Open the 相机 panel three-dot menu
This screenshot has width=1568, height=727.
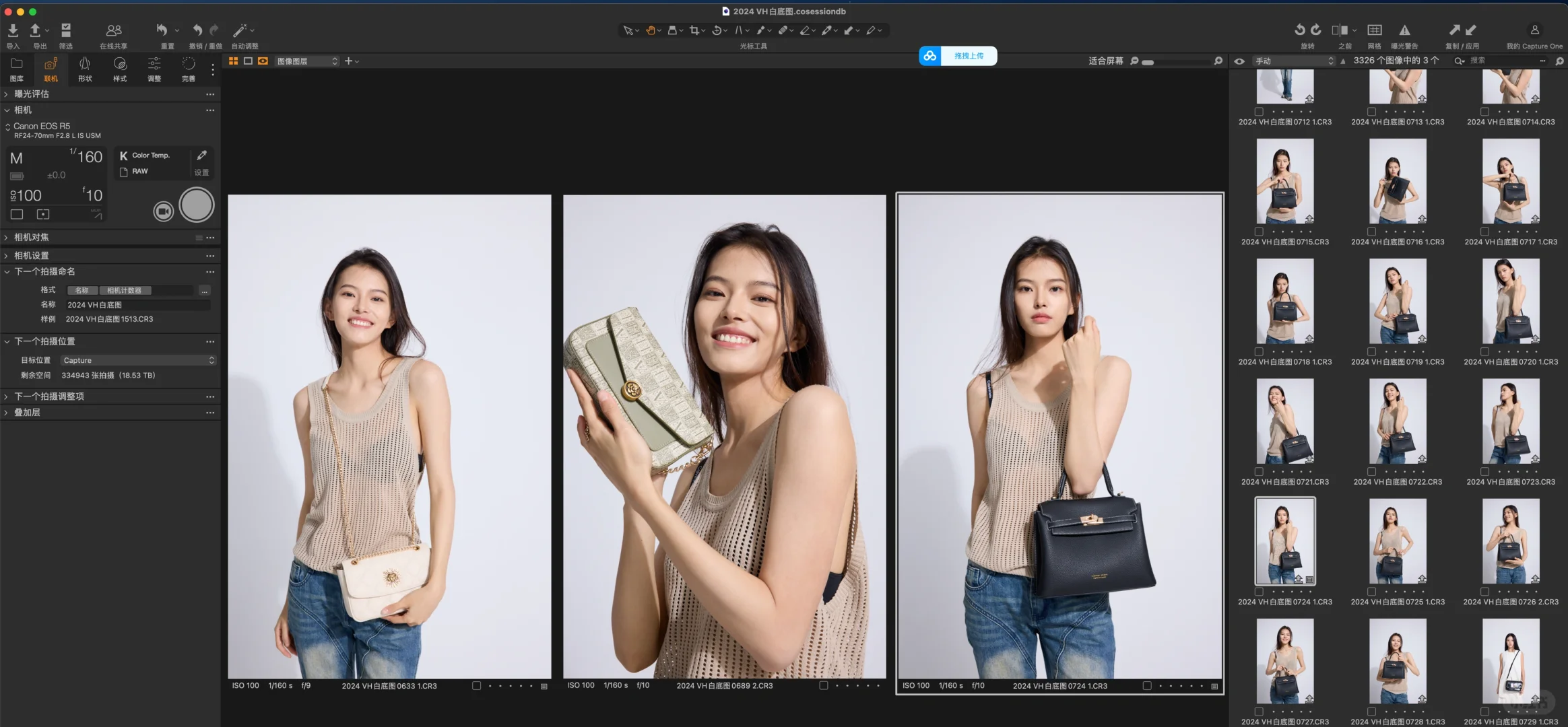coord(210,110)
